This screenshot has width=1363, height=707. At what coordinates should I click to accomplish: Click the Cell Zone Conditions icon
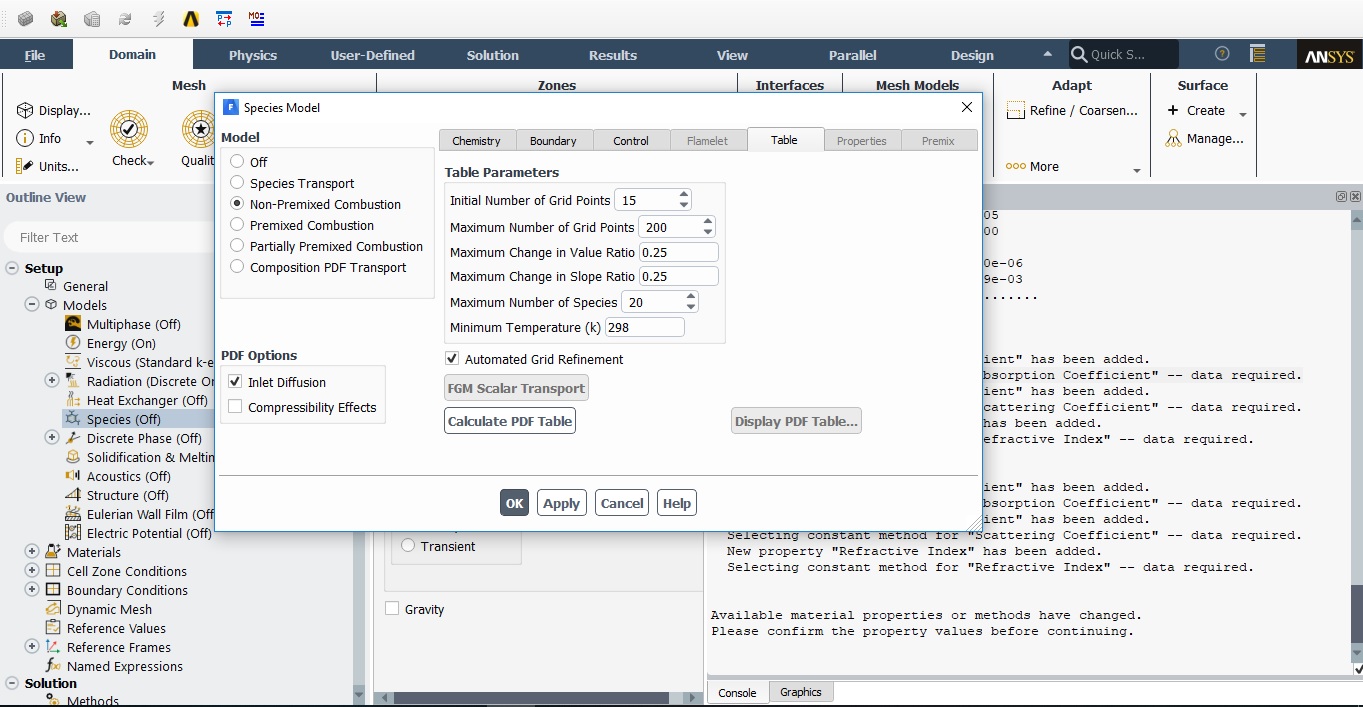click(x=53, y=571)
